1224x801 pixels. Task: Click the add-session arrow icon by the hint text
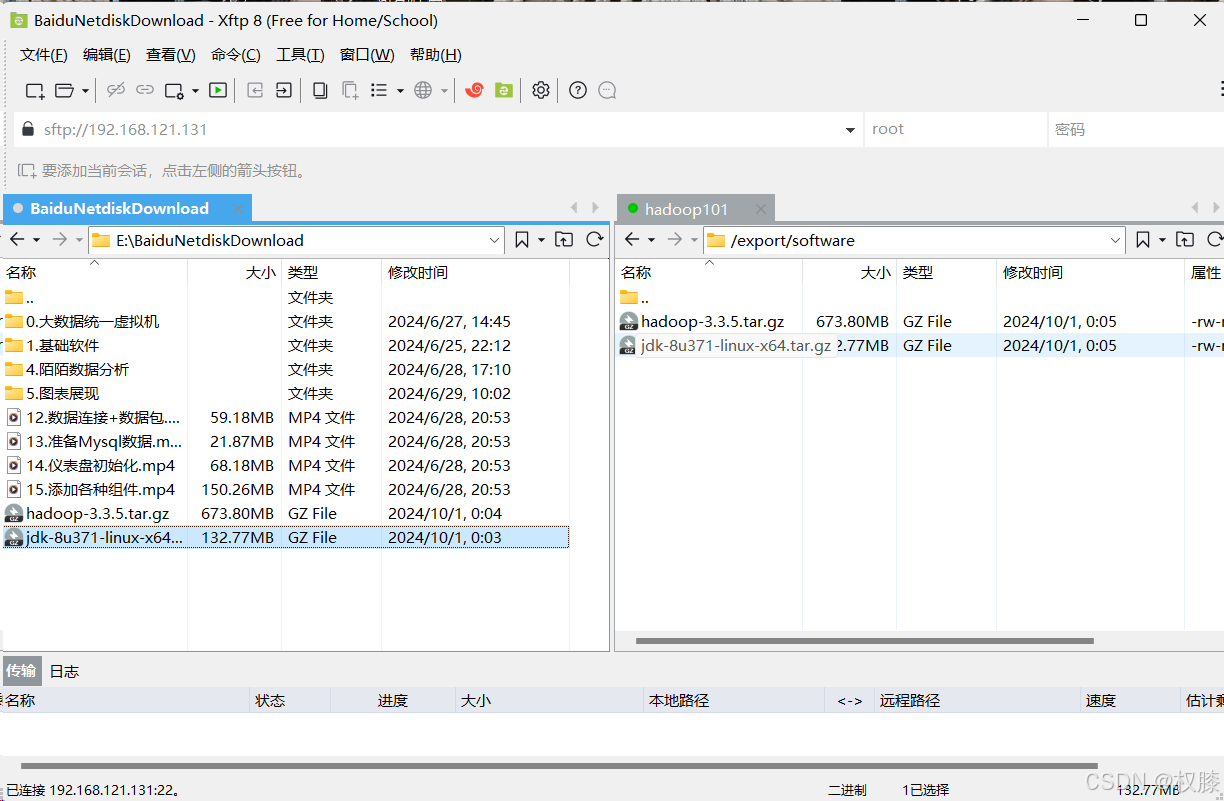(27, 171)
